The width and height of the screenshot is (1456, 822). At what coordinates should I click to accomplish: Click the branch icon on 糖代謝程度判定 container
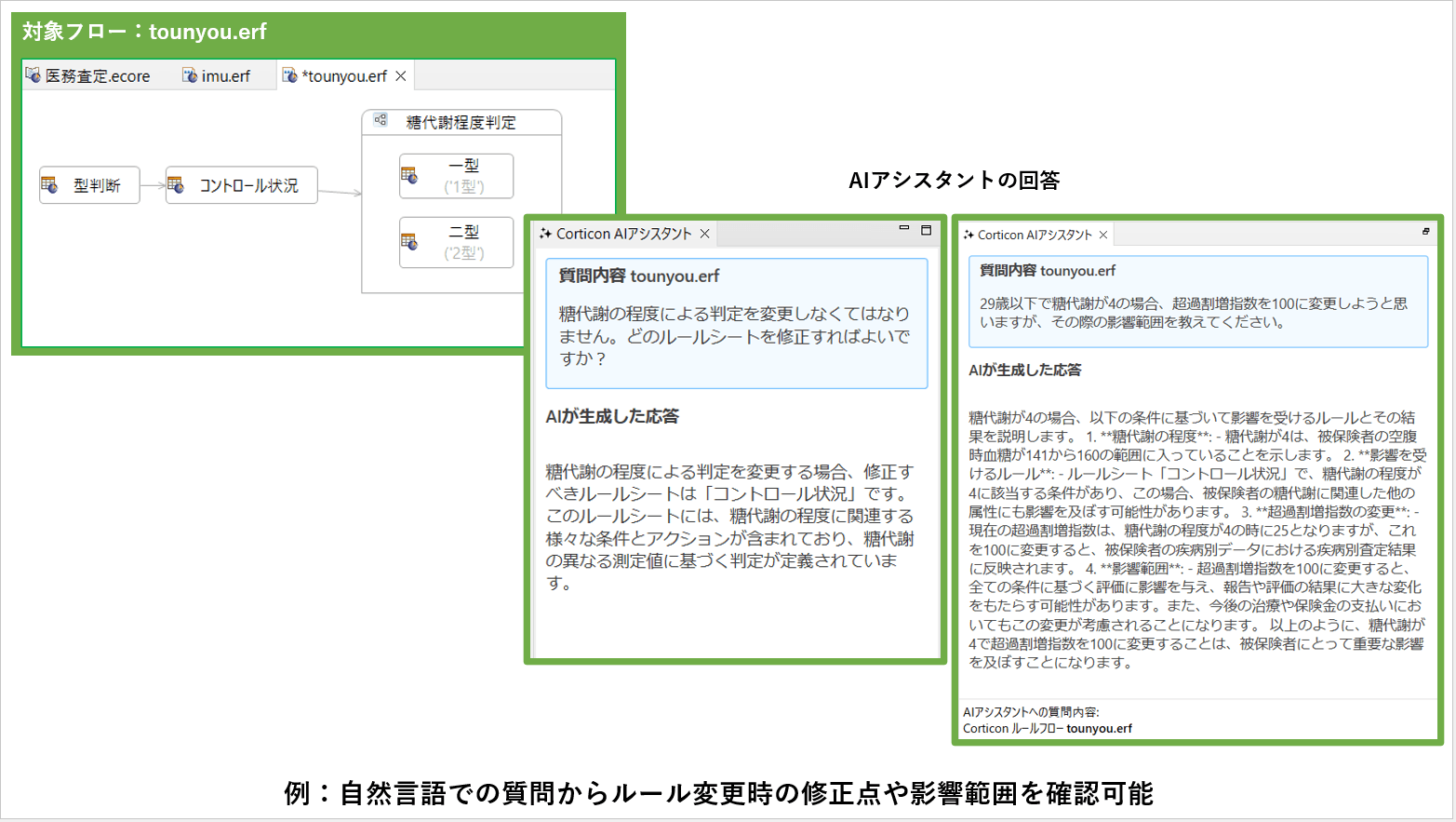tap(380, 120)
